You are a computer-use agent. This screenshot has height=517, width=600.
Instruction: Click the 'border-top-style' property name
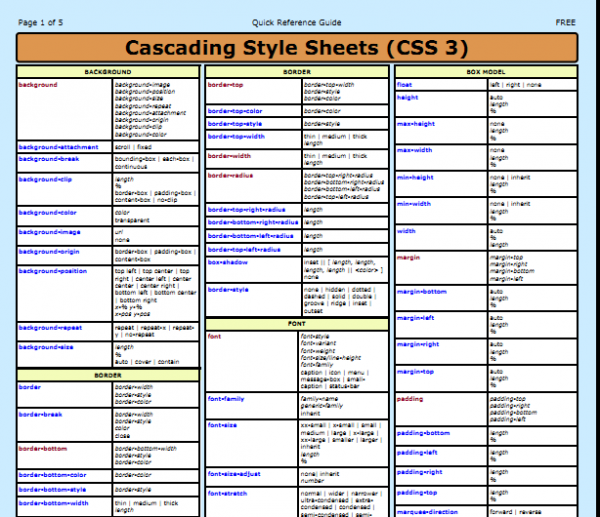pyautogui.click(x=235, y=124)
